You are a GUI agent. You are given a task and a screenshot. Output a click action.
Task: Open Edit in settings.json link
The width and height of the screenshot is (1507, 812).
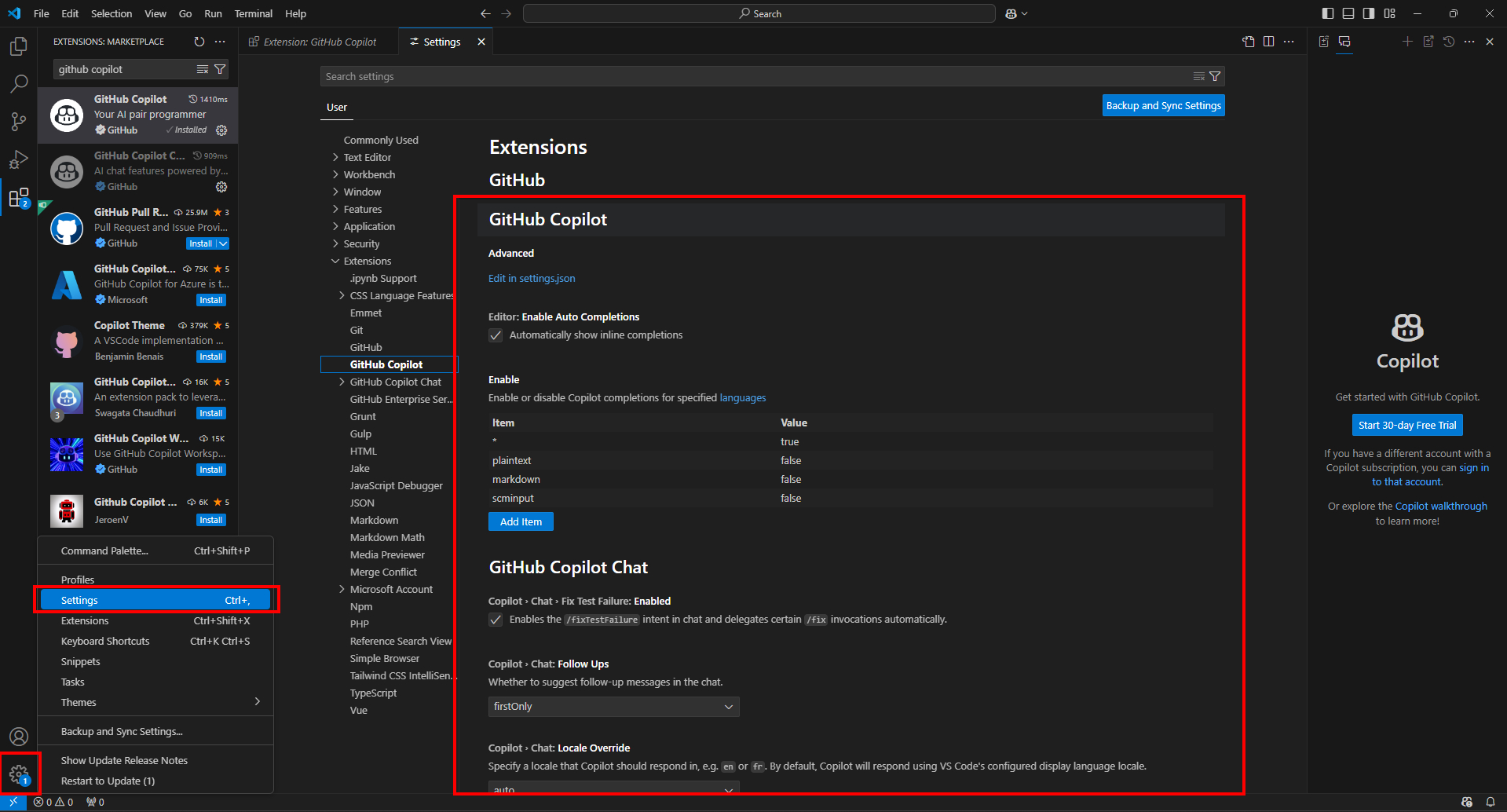click(x=532, y=278)
